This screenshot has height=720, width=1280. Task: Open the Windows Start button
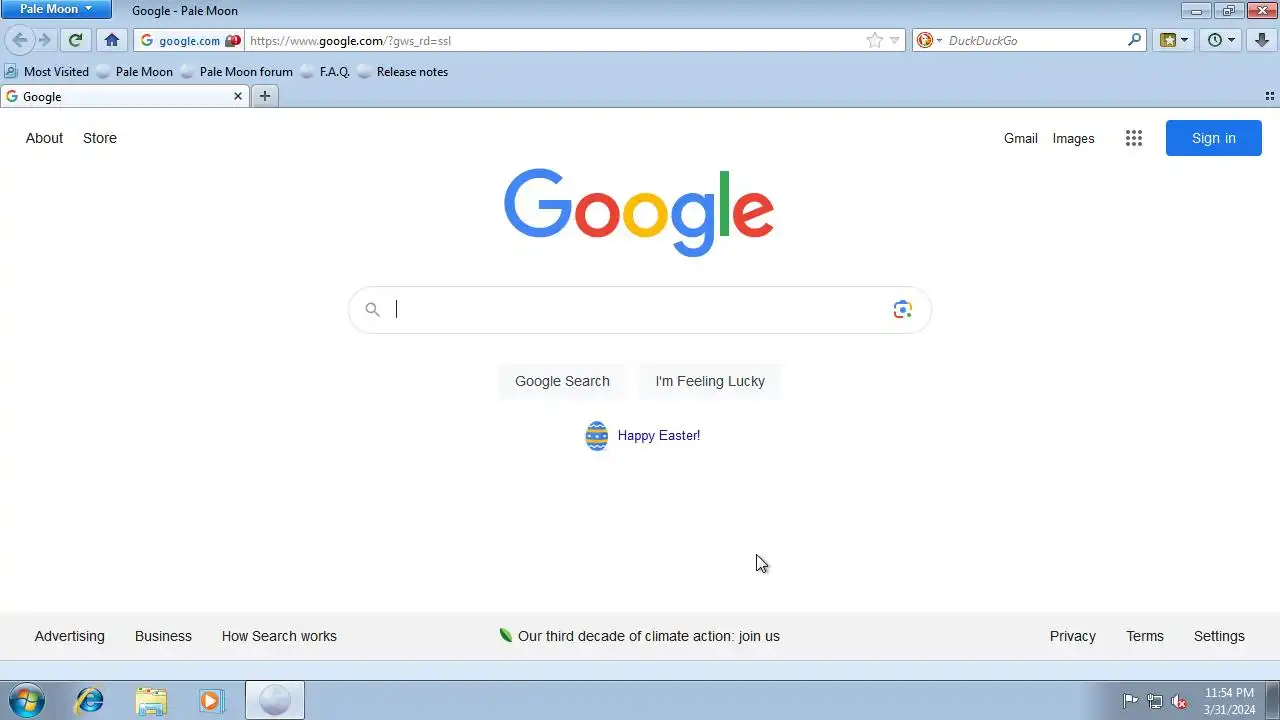point(26,700)
